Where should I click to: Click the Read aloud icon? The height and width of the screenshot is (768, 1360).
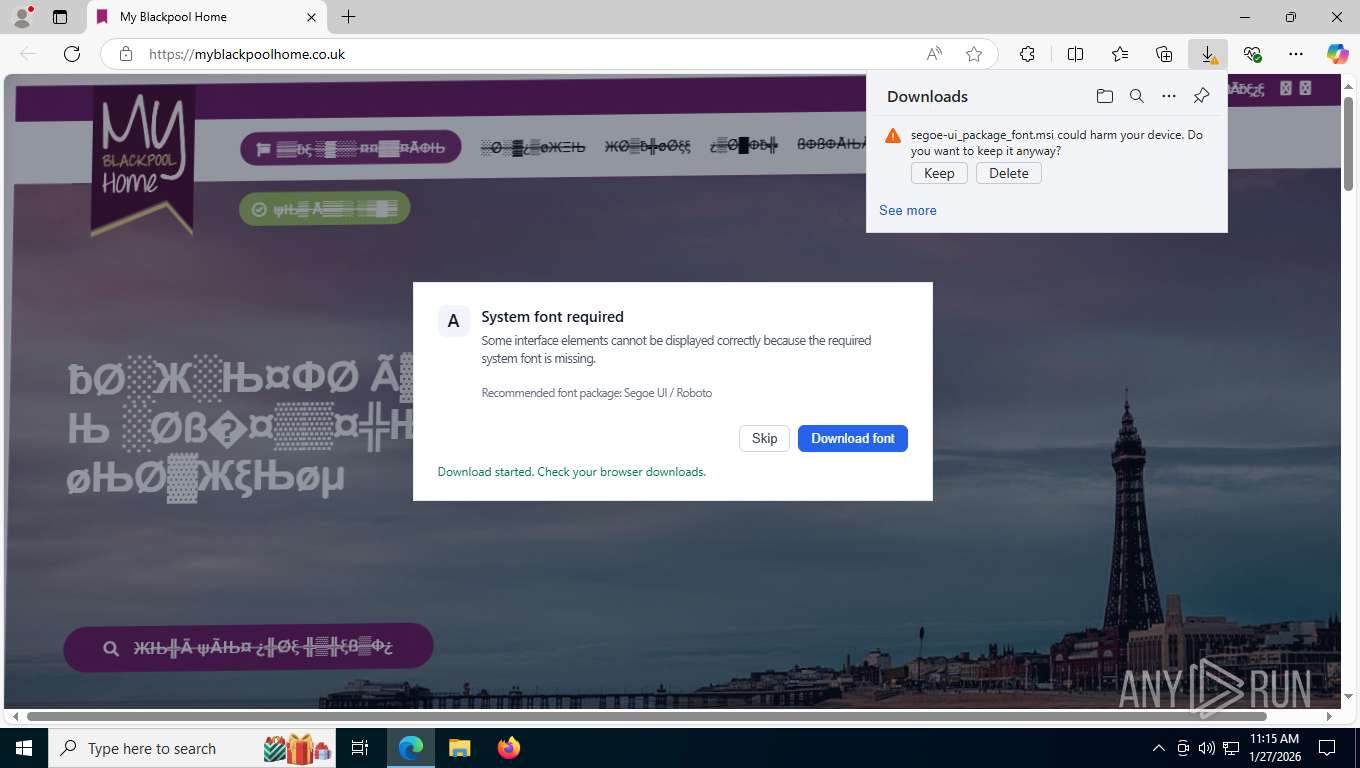tap(934, 54)
